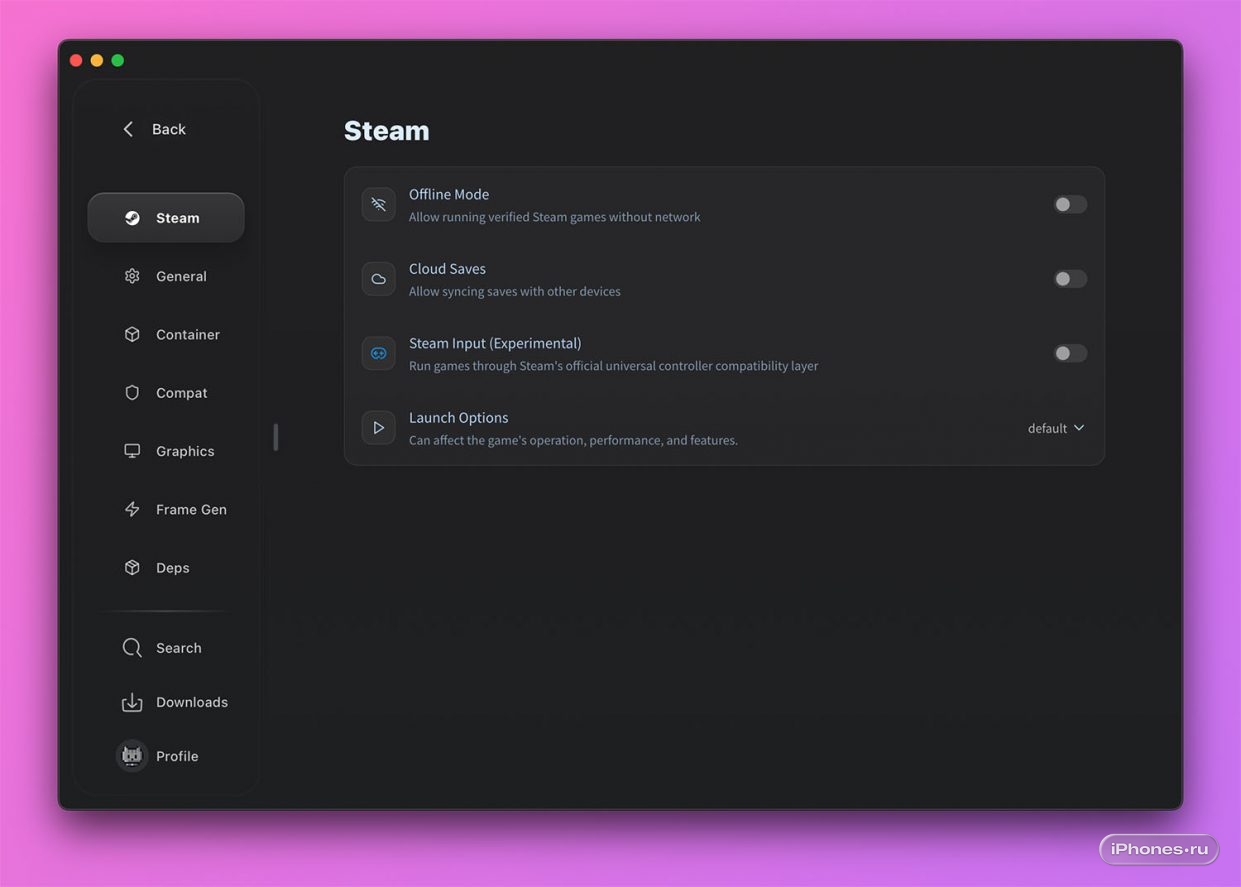
Task: Click the Cloud Saves title text
Action: pos(447,269)
